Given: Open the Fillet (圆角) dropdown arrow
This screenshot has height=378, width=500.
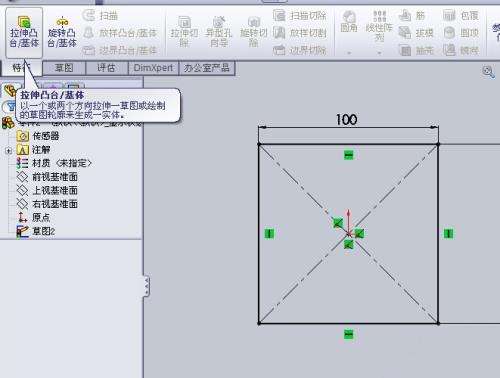Looking at the screenshot, I should (349, 53).
